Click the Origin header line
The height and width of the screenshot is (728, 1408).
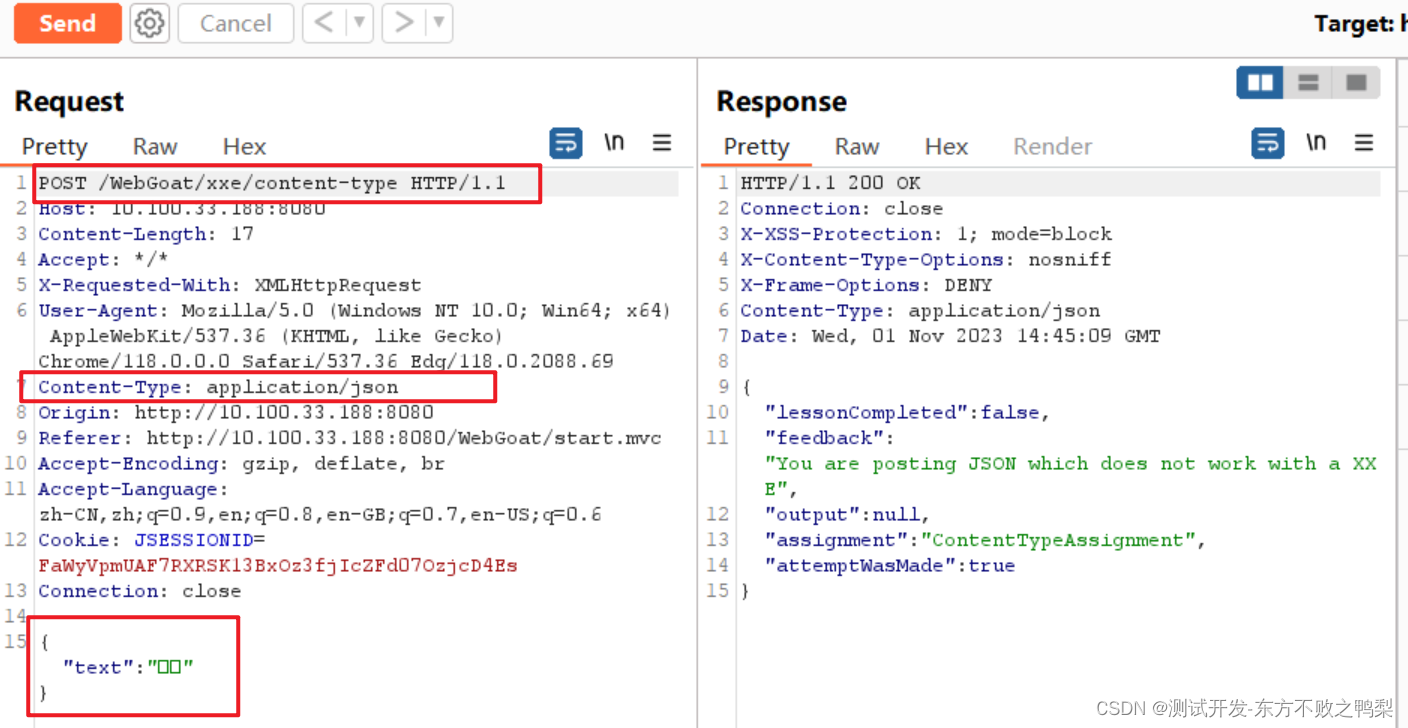(236, 412)
